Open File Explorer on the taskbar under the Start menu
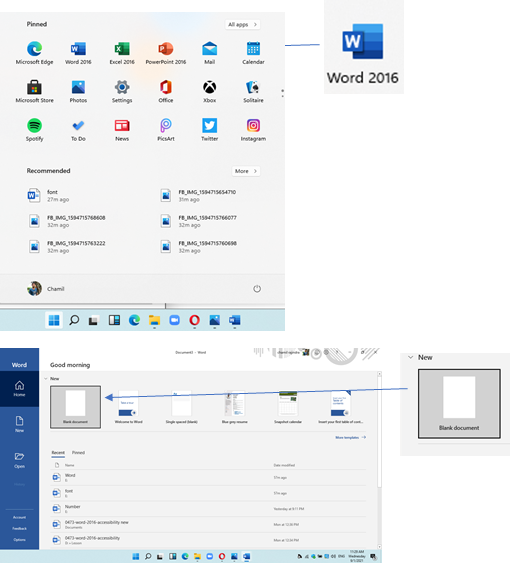510x563 pixels. (x=154, y=320)
